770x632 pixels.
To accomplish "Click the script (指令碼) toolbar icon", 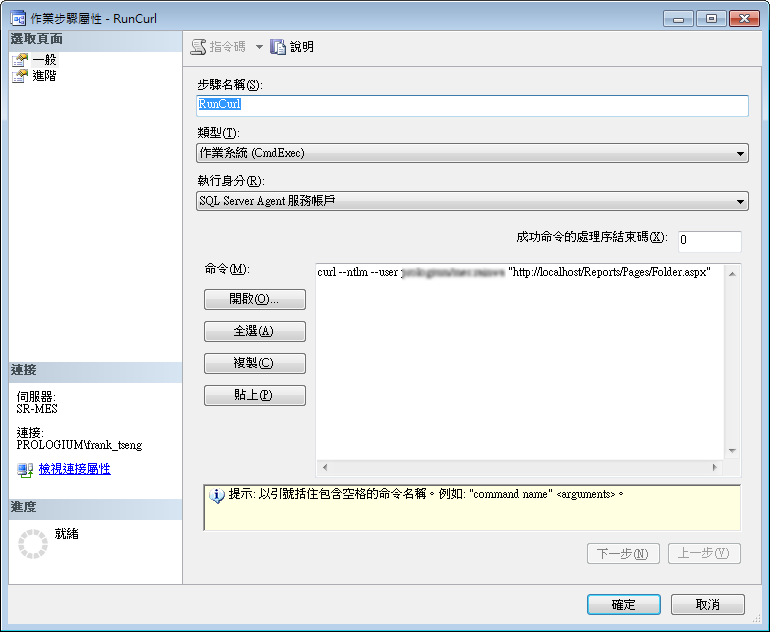I will [199, 47].
